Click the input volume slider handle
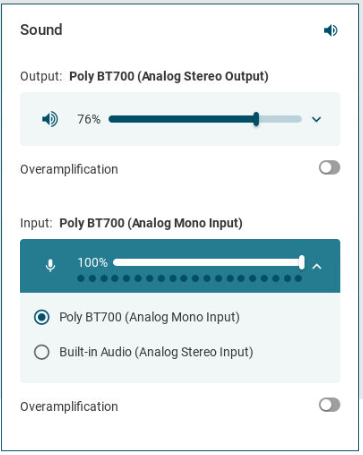 [302, 262]
